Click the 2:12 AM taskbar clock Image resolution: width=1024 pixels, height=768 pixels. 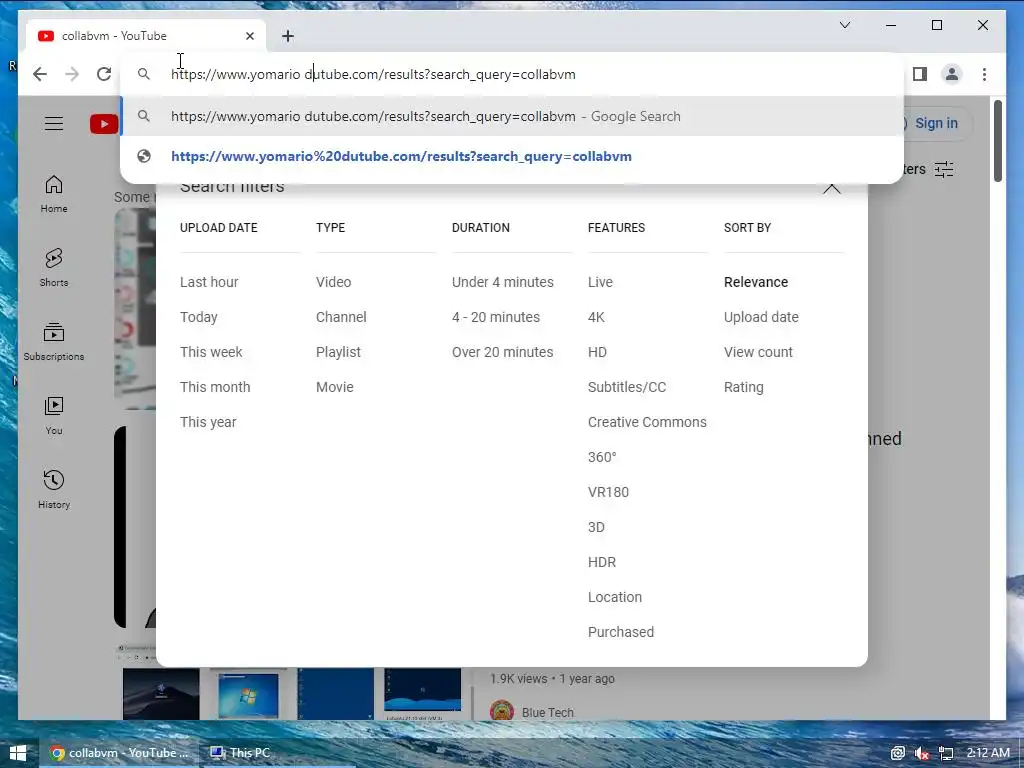coord(987,753)
